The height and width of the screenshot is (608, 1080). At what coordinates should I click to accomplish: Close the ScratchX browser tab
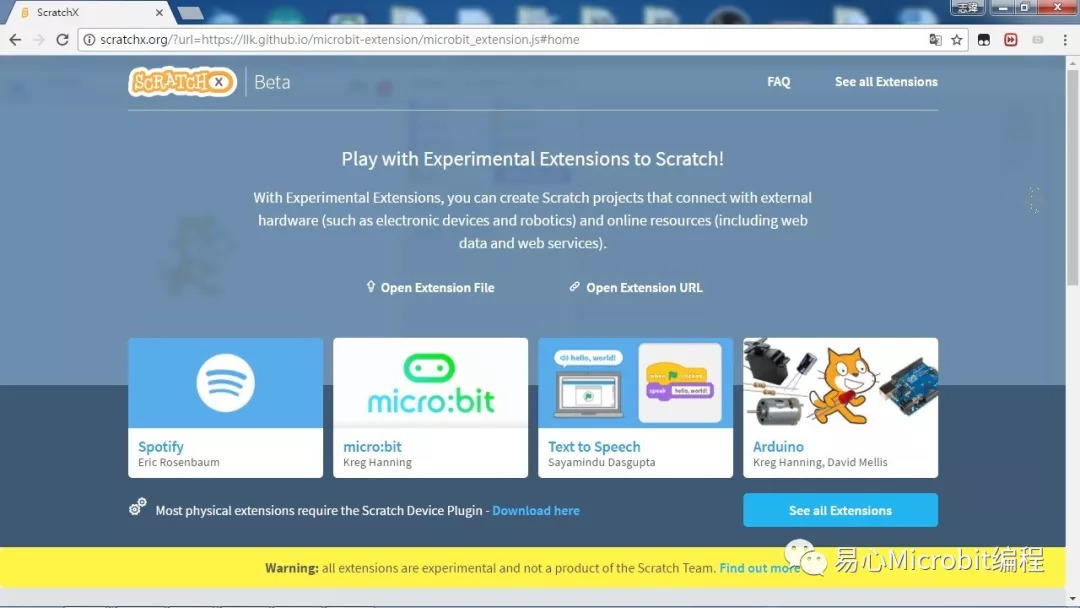click(159, 12)
